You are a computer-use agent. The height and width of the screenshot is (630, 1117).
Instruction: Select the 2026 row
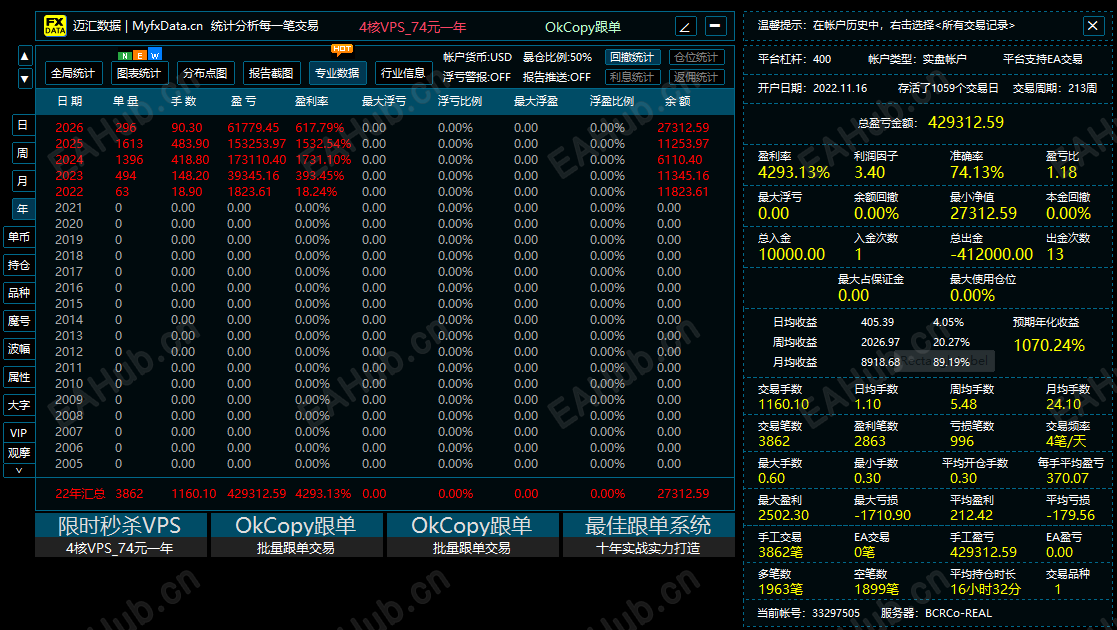385,128
